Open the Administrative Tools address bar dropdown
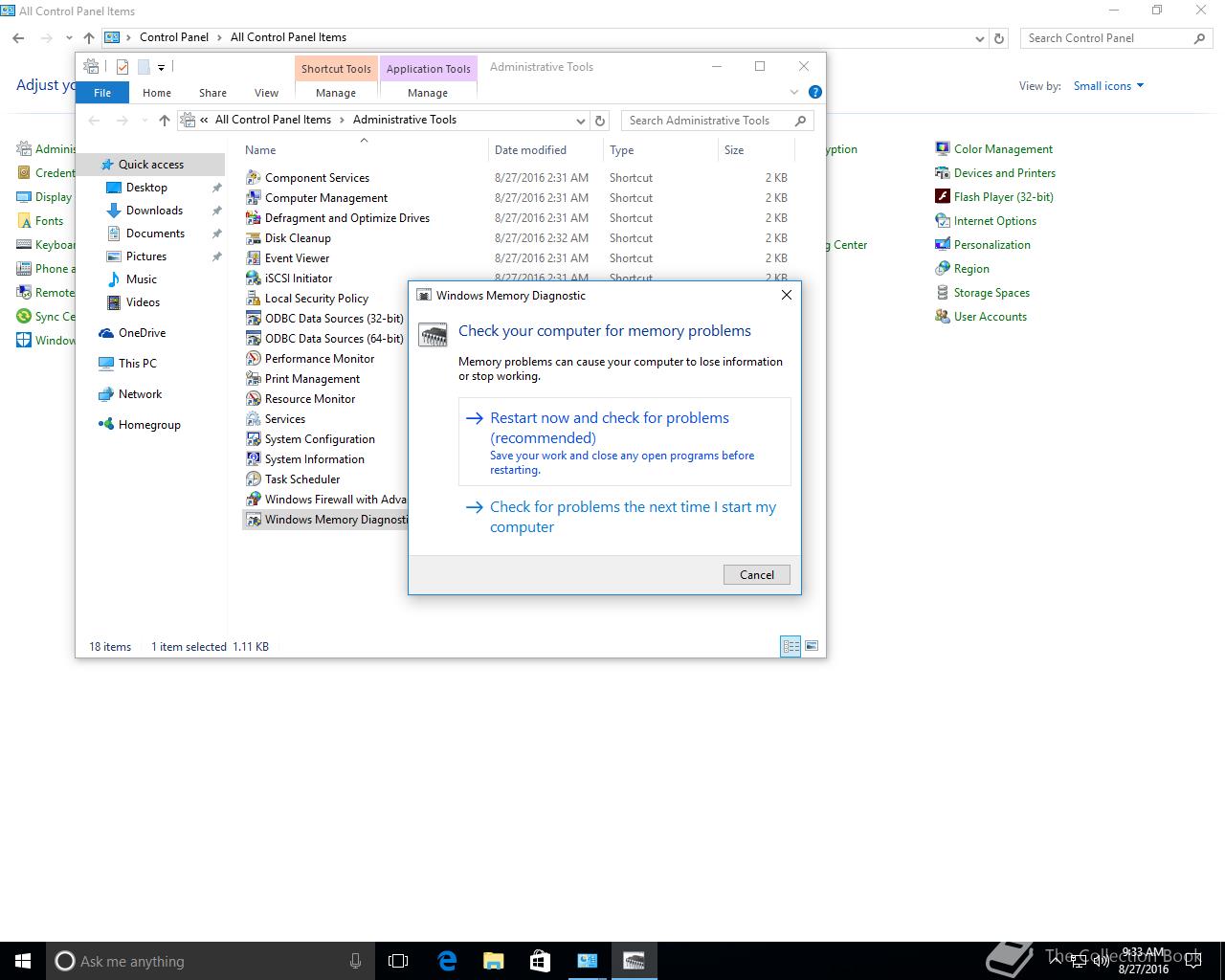Image resolution: width=1225 pixels, height=980 pixels. pyautogui.click(x=580, y=121)
